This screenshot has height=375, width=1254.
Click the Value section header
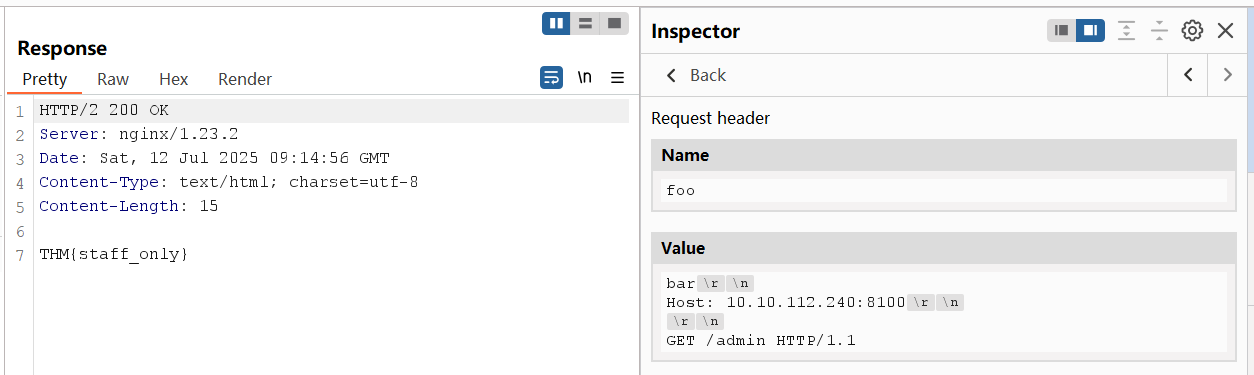coord(944,248)
